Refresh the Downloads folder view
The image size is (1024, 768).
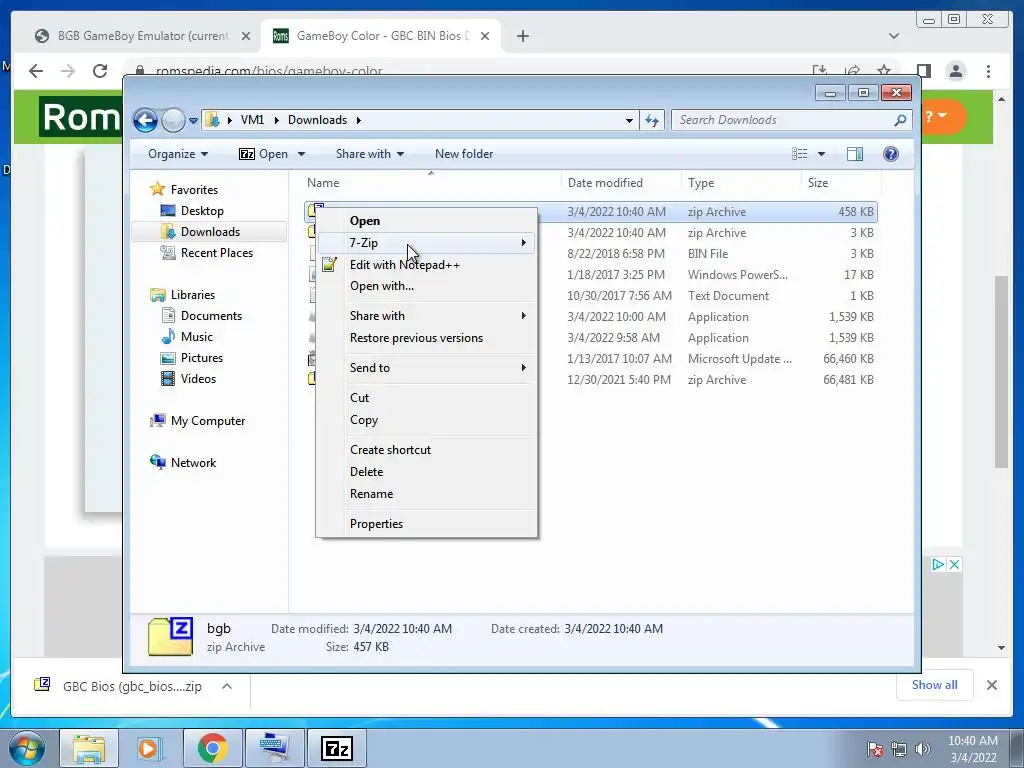click(x=652, y=120)
